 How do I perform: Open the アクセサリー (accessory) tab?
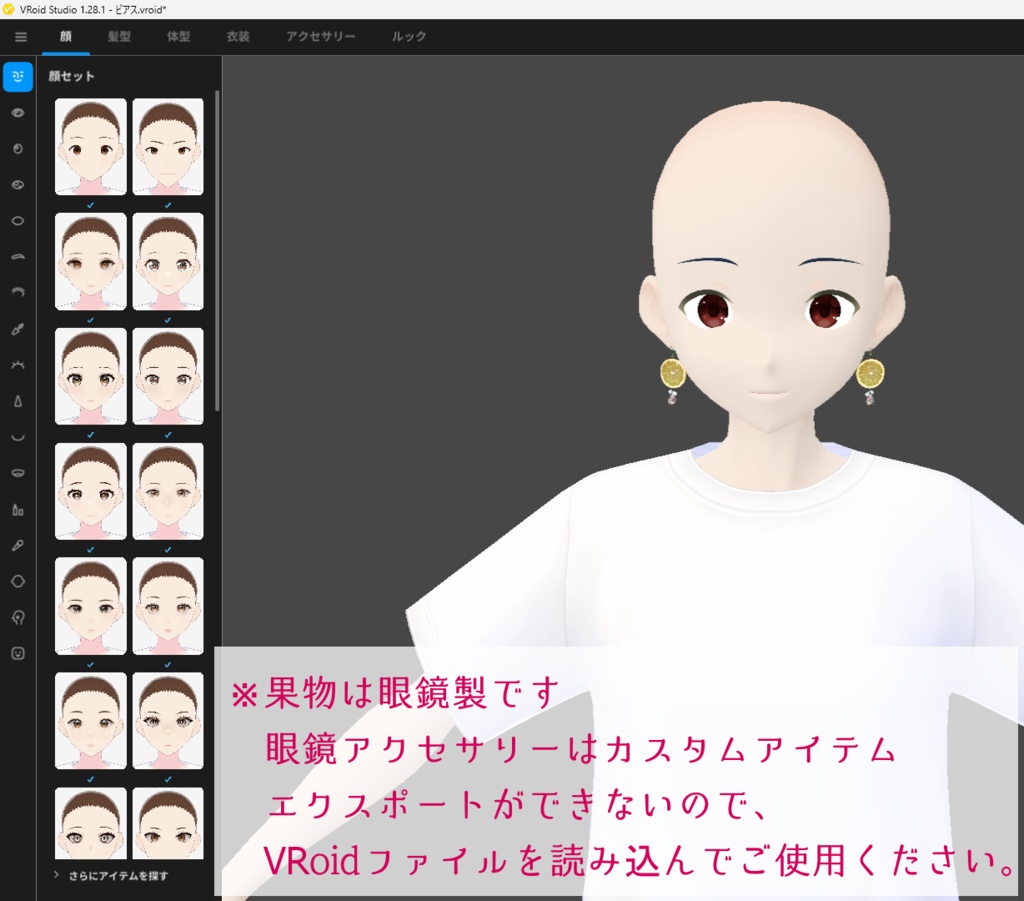click(x=320, y=34)
